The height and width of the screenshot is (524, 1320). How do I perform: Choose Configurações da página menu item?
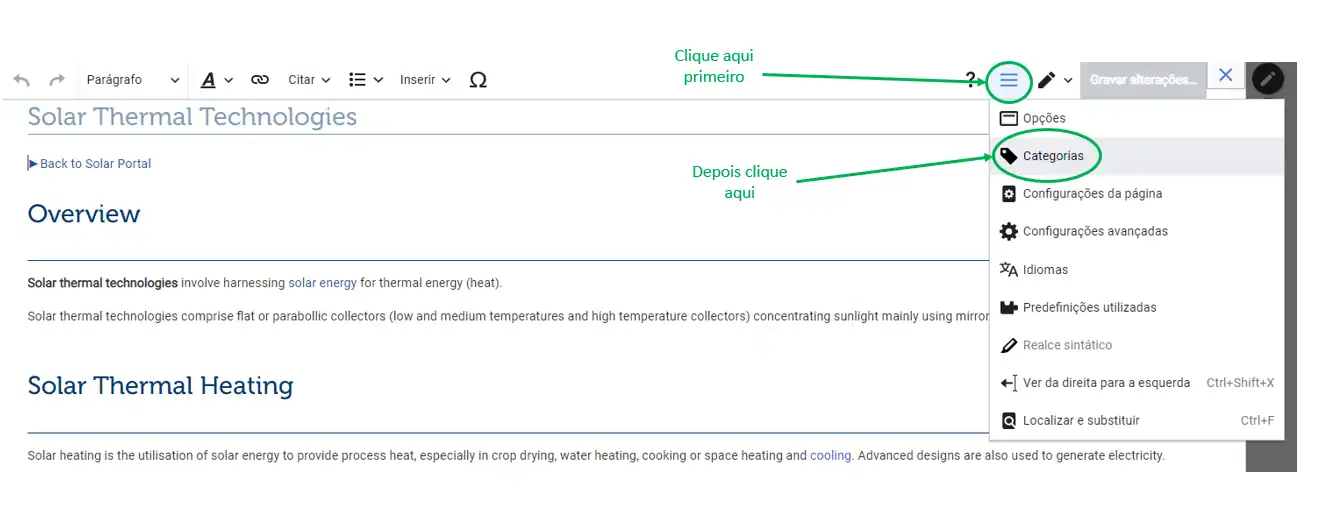coord(1091,194)
